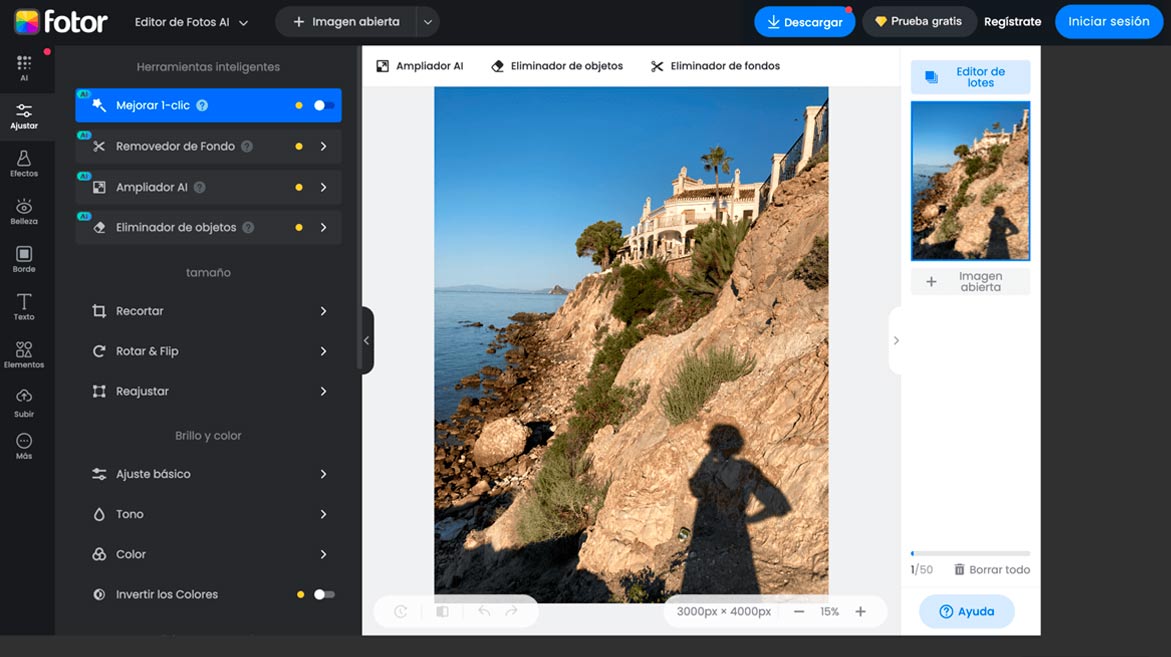Screen dimensions: 1171x657
Task: Click the Color palette icon
Action: (99, 555)
